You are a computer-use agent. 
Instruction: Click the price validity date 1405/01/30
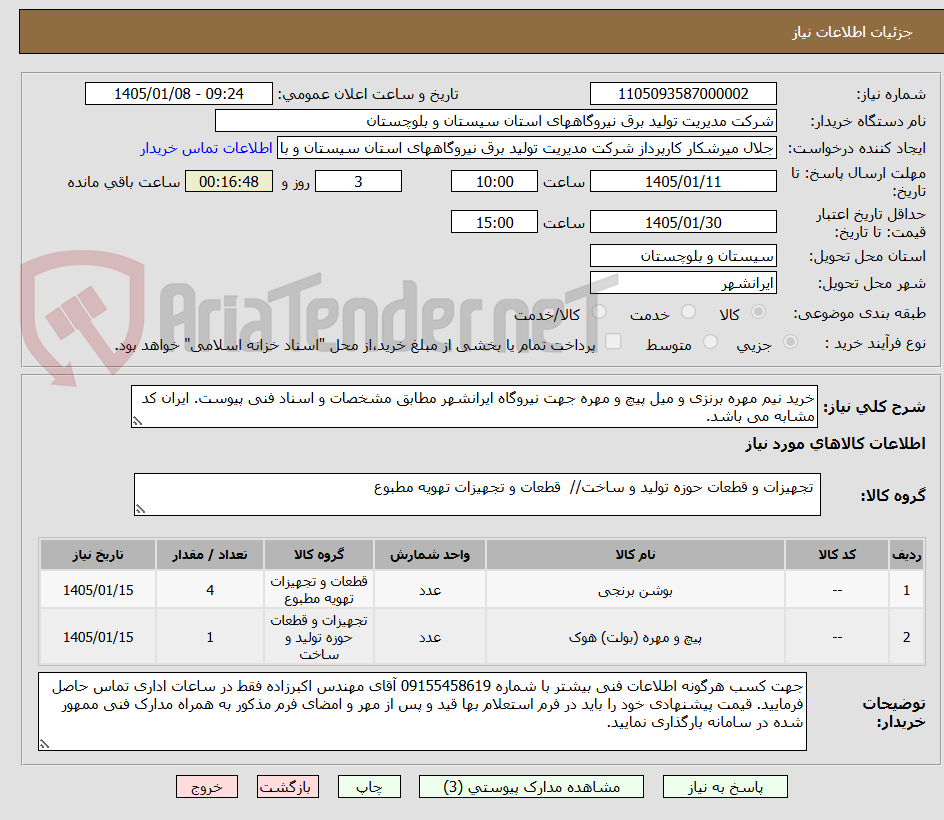(683, 222)
